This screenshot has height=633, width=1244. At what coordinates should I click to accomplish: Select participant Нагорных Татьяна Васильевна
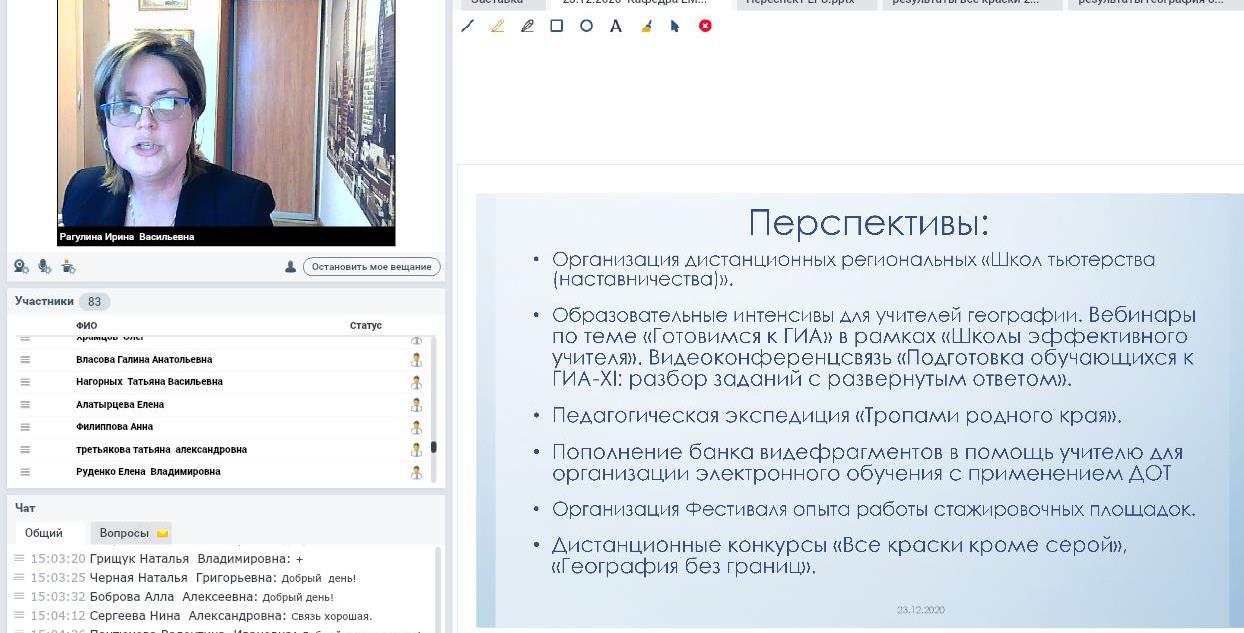point(149,382)
